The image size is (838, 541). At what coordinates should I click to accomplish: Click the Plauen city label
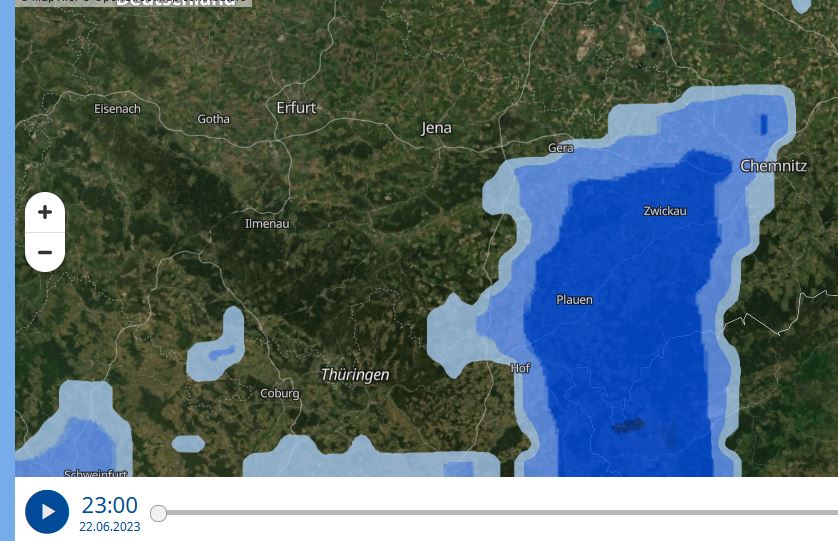[574, 299]
